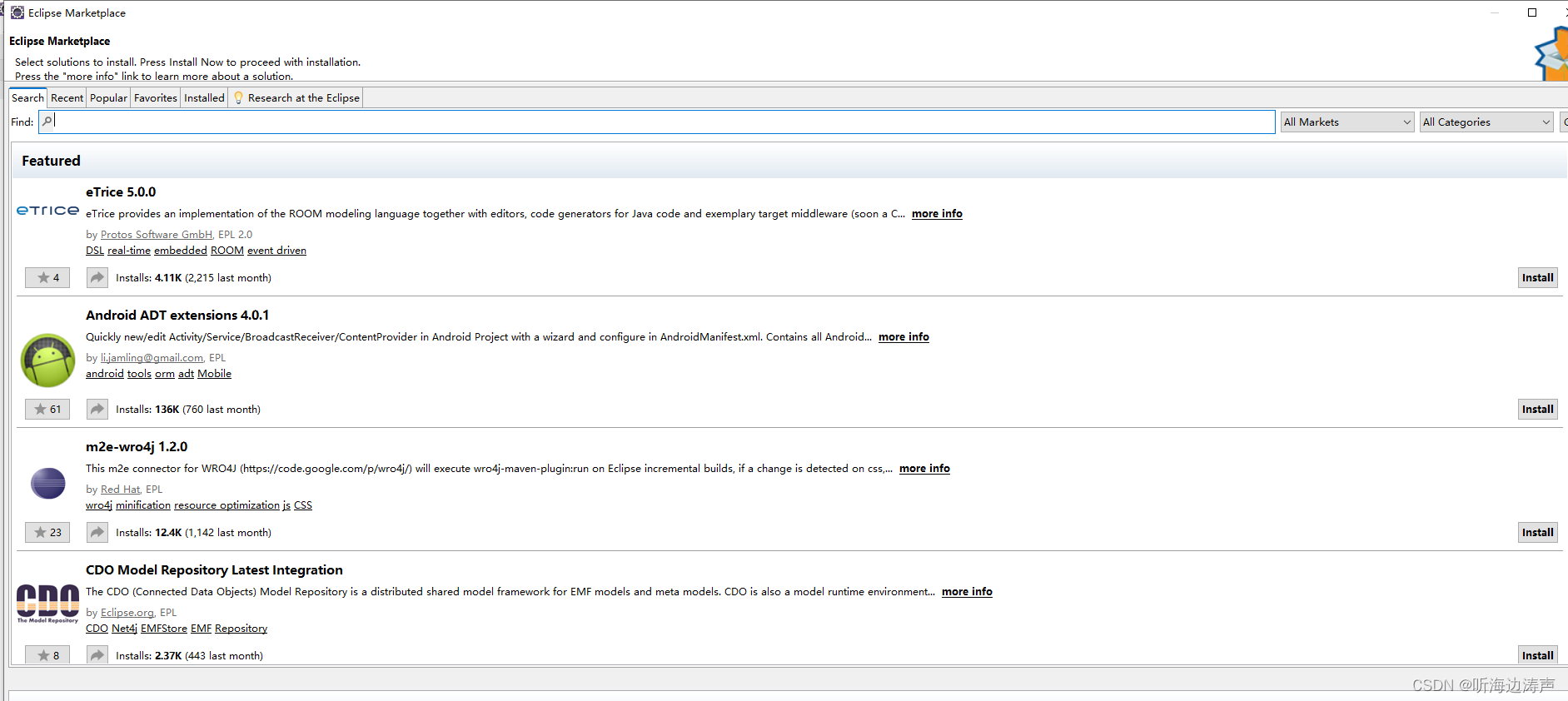Click the tools tag under Android ADT

tap(139, 374)
